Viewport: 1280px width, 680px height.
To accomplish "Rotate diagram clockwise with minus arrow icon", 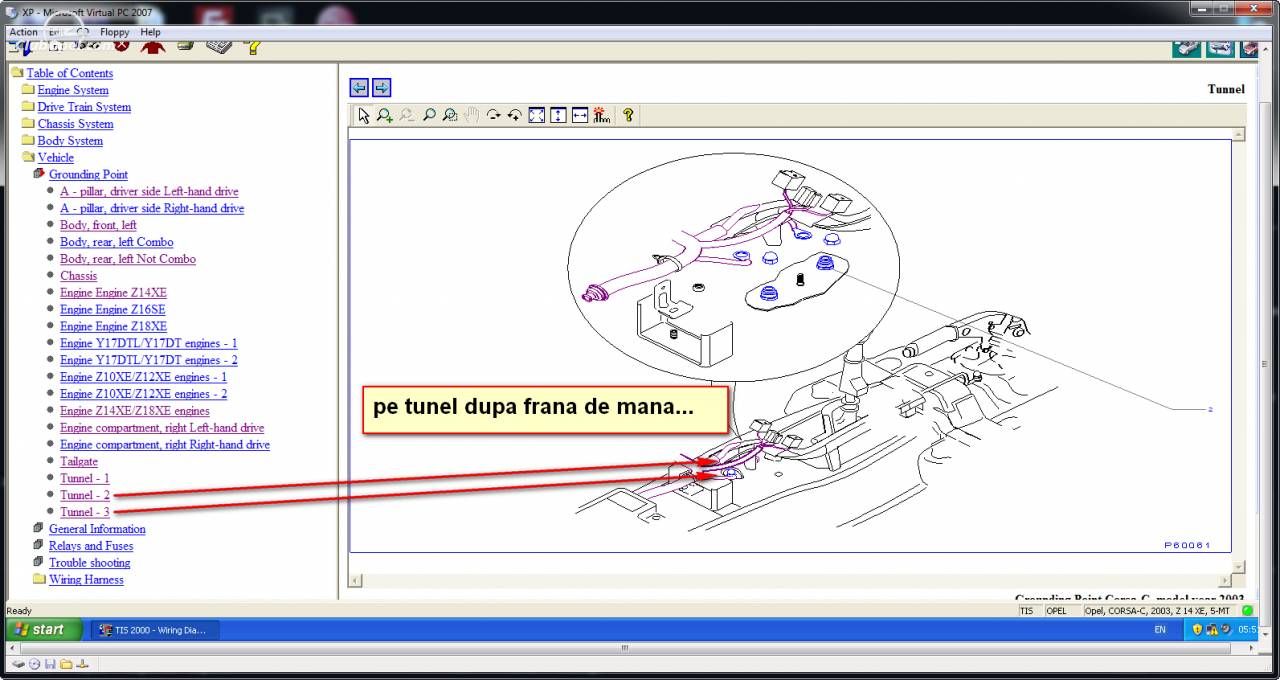I will point(493,115).
